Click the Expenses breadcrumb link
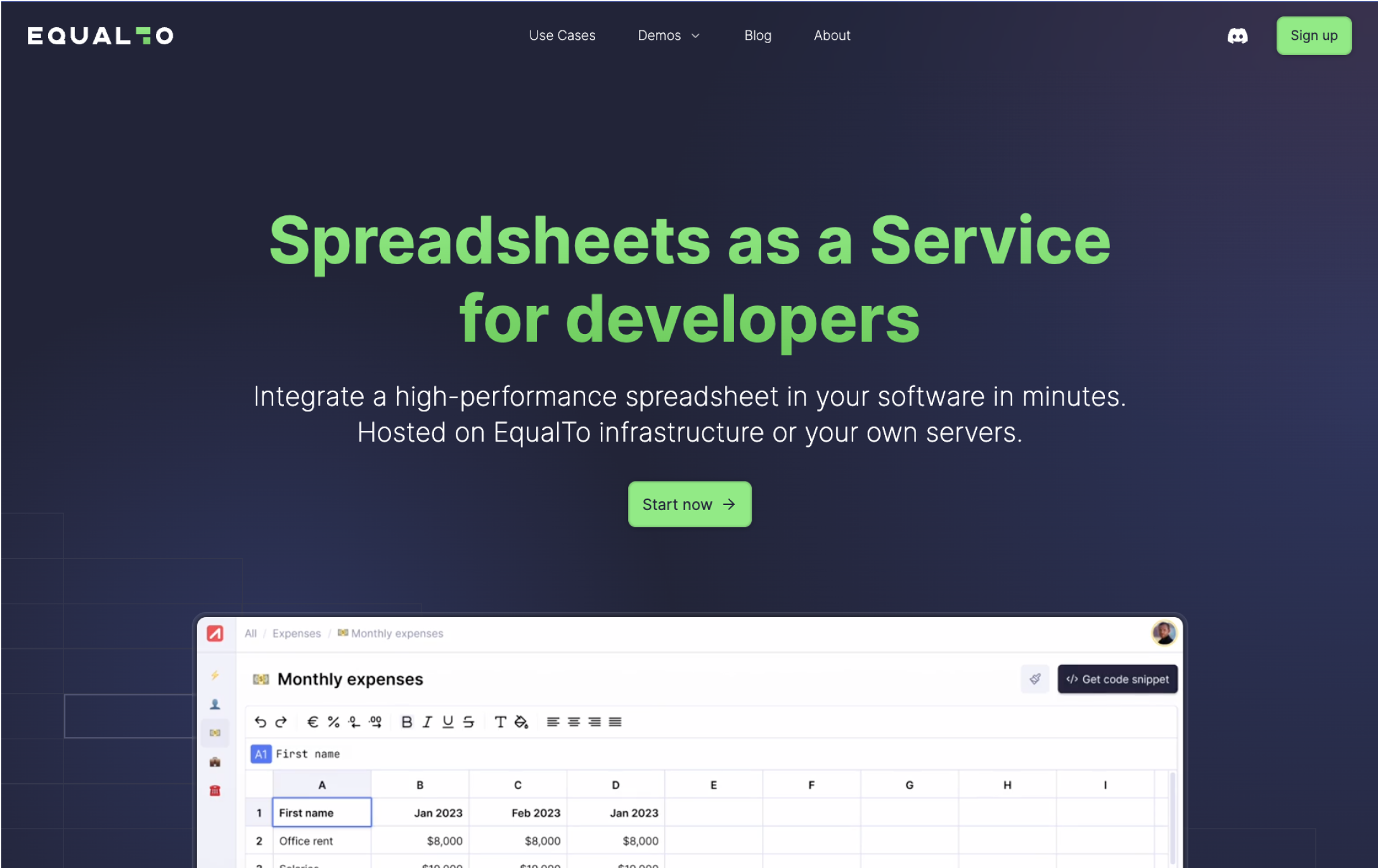The height and width of the screenshot is (868, 1378). [297, 634]
